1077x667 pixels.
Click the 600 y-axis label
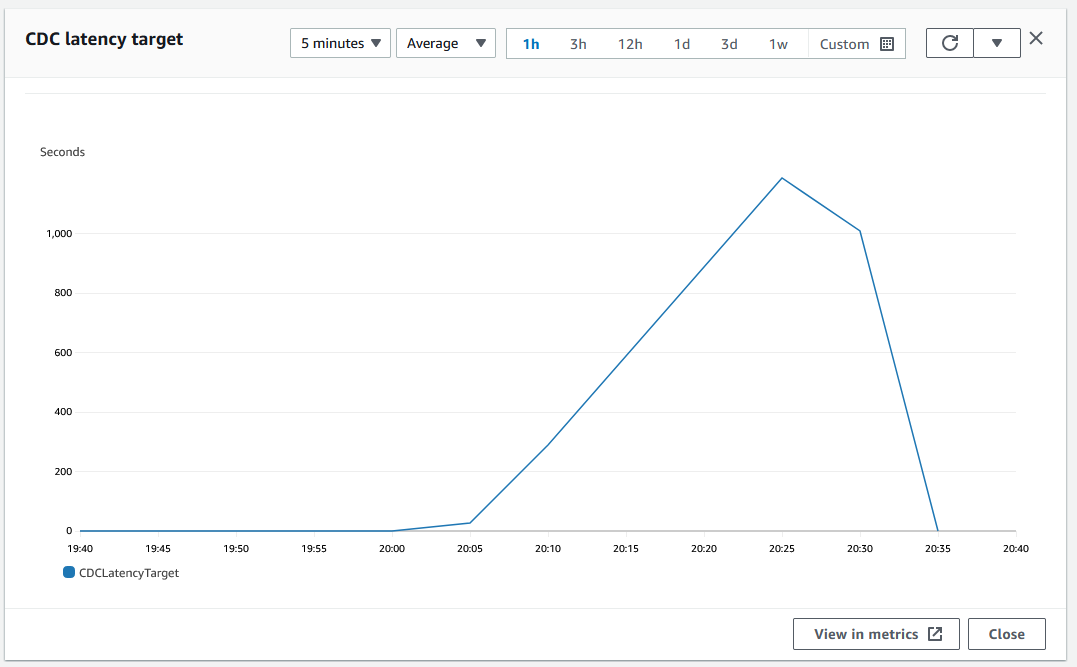[63, 352]
